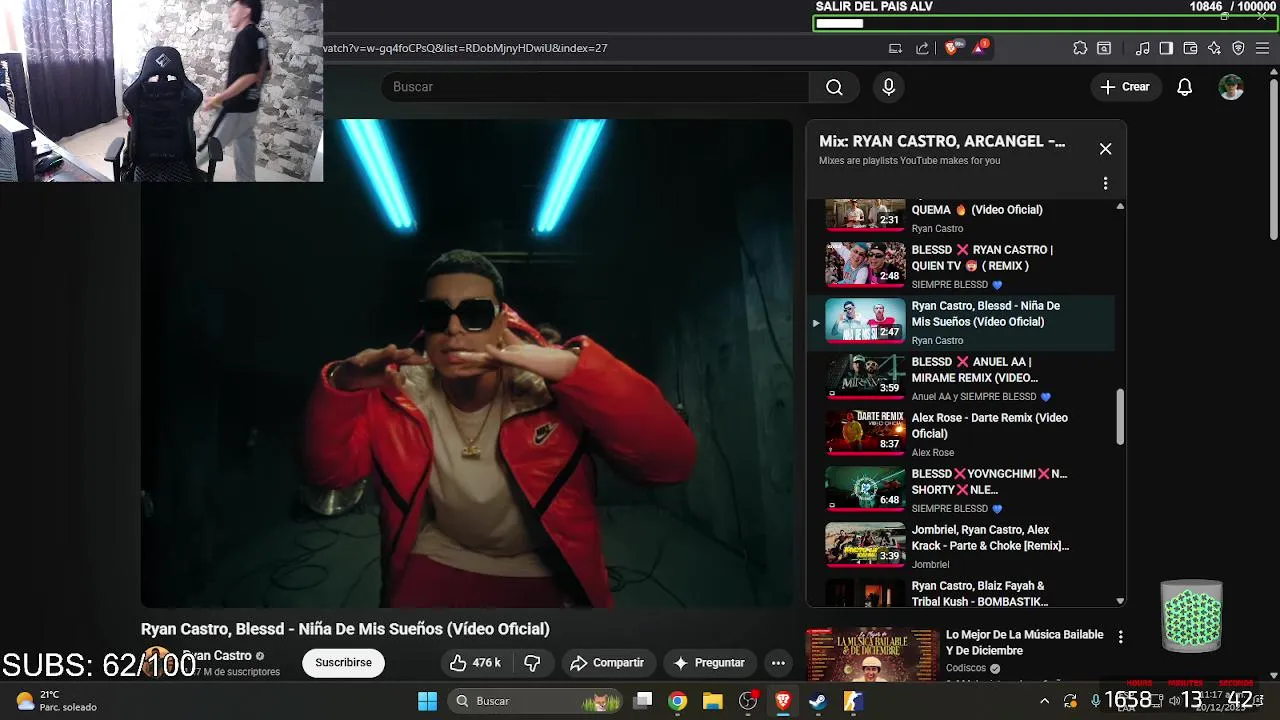The height and width of the screenshot is (720, 1280).
Task: Click the video title Niña De Mis Sueños
Action: pyautogui.click(x=345, y=629)
